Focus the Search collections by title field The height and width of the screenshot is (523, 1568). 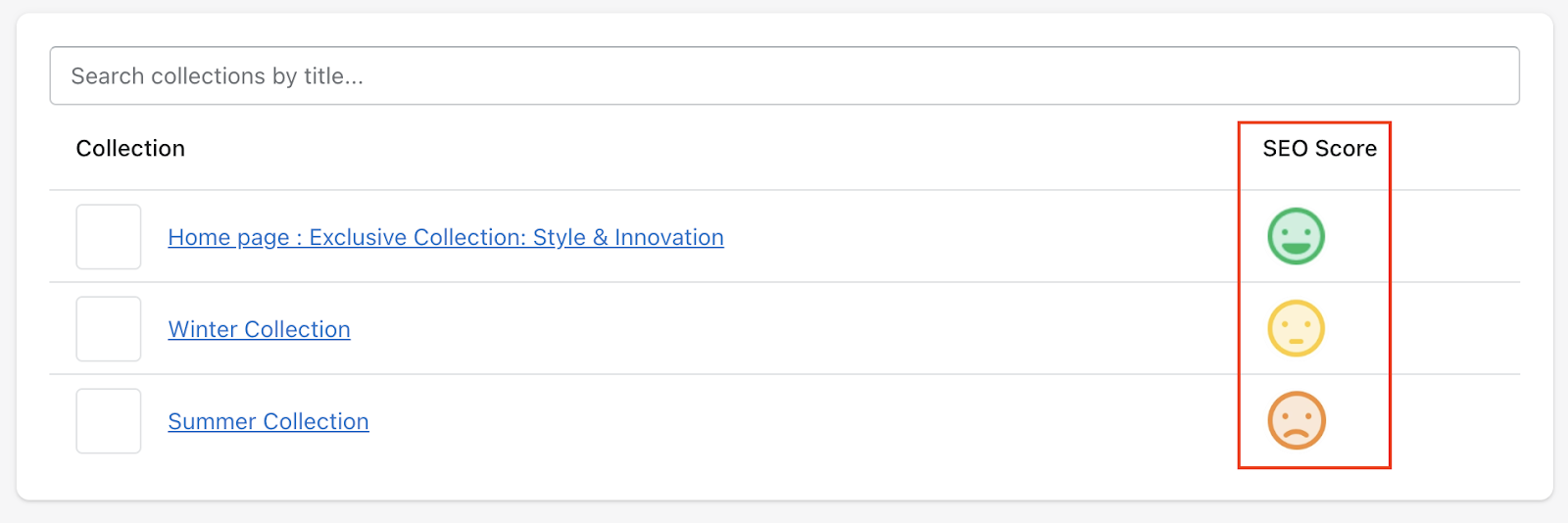[784, 75]
